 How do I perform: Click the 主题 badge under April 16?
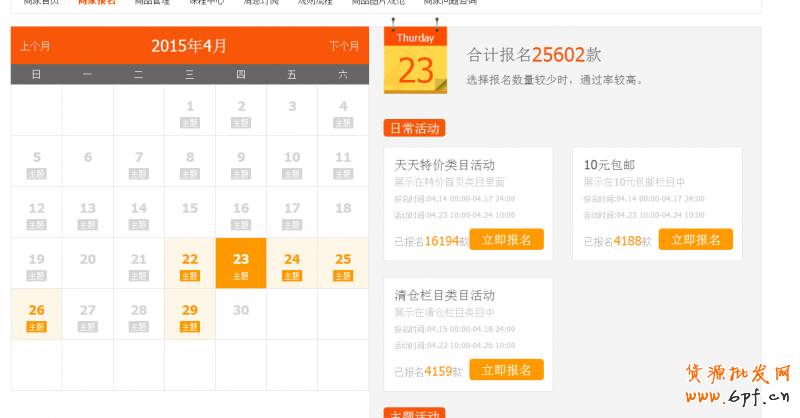241,225
